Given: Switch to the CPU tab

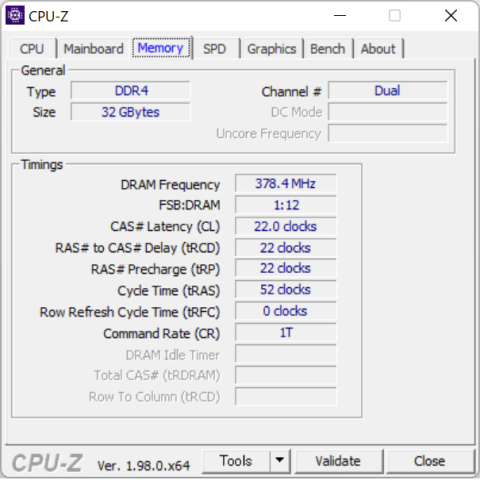Looking at the screenshot, I should point(32,49).
